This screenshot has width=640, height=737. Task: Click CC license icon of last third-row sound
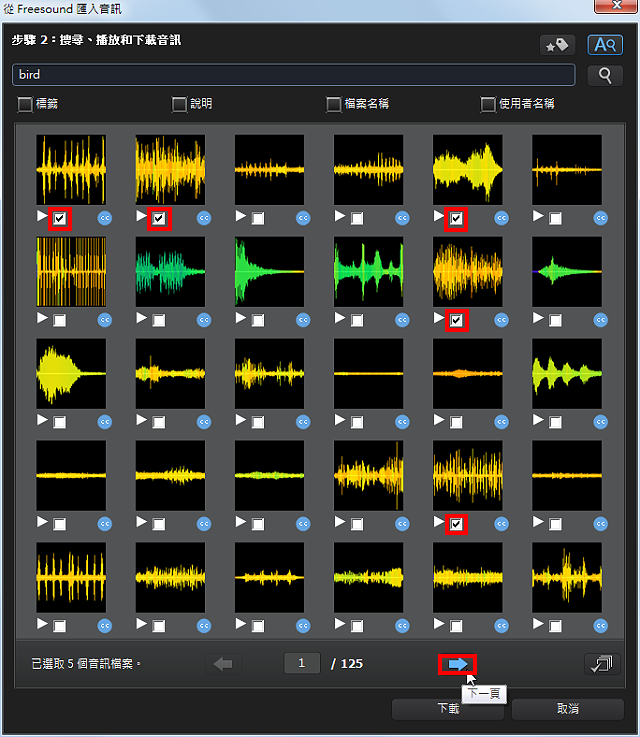click(601, 422)
